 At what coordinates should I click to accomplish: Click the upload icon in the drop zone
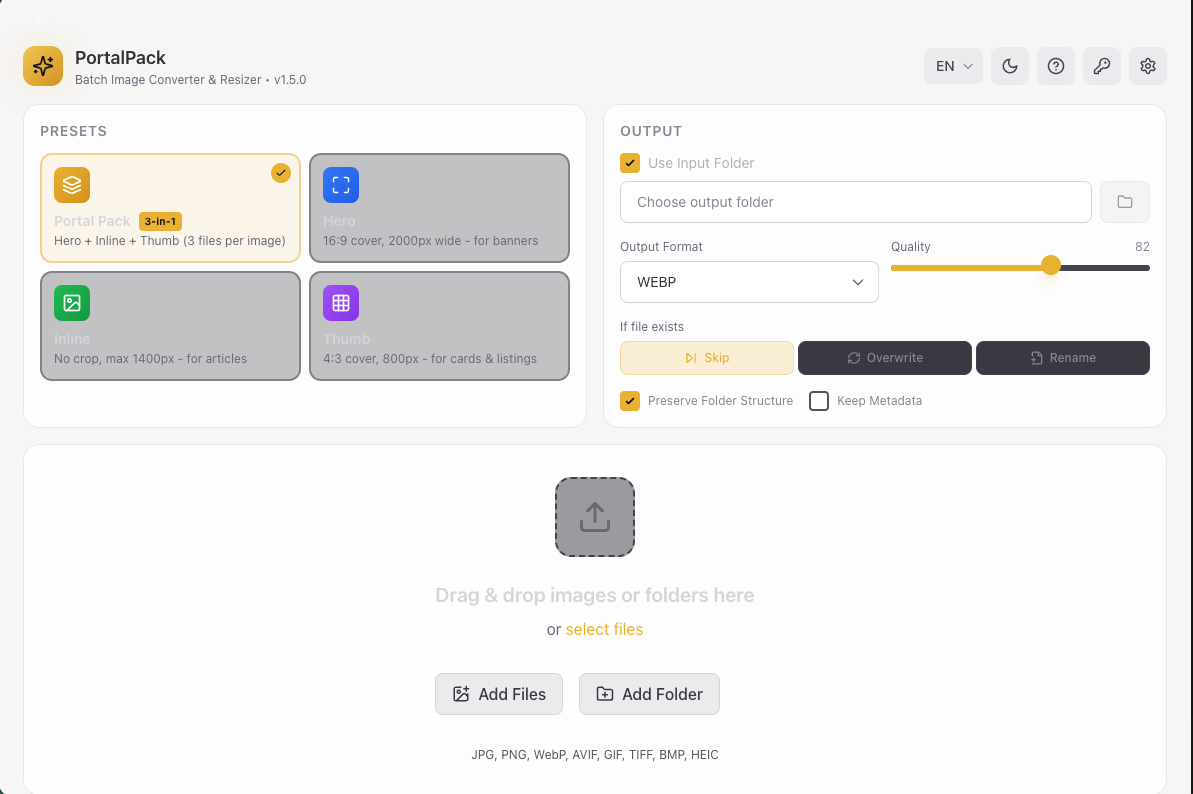pyautogui.click(x=594, y=517)
